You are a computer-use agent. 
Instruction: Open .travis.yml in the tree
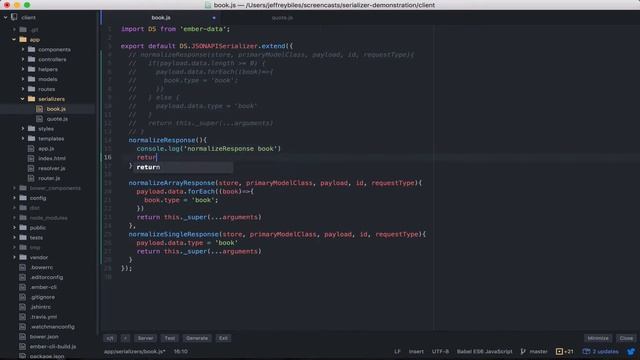44,317
